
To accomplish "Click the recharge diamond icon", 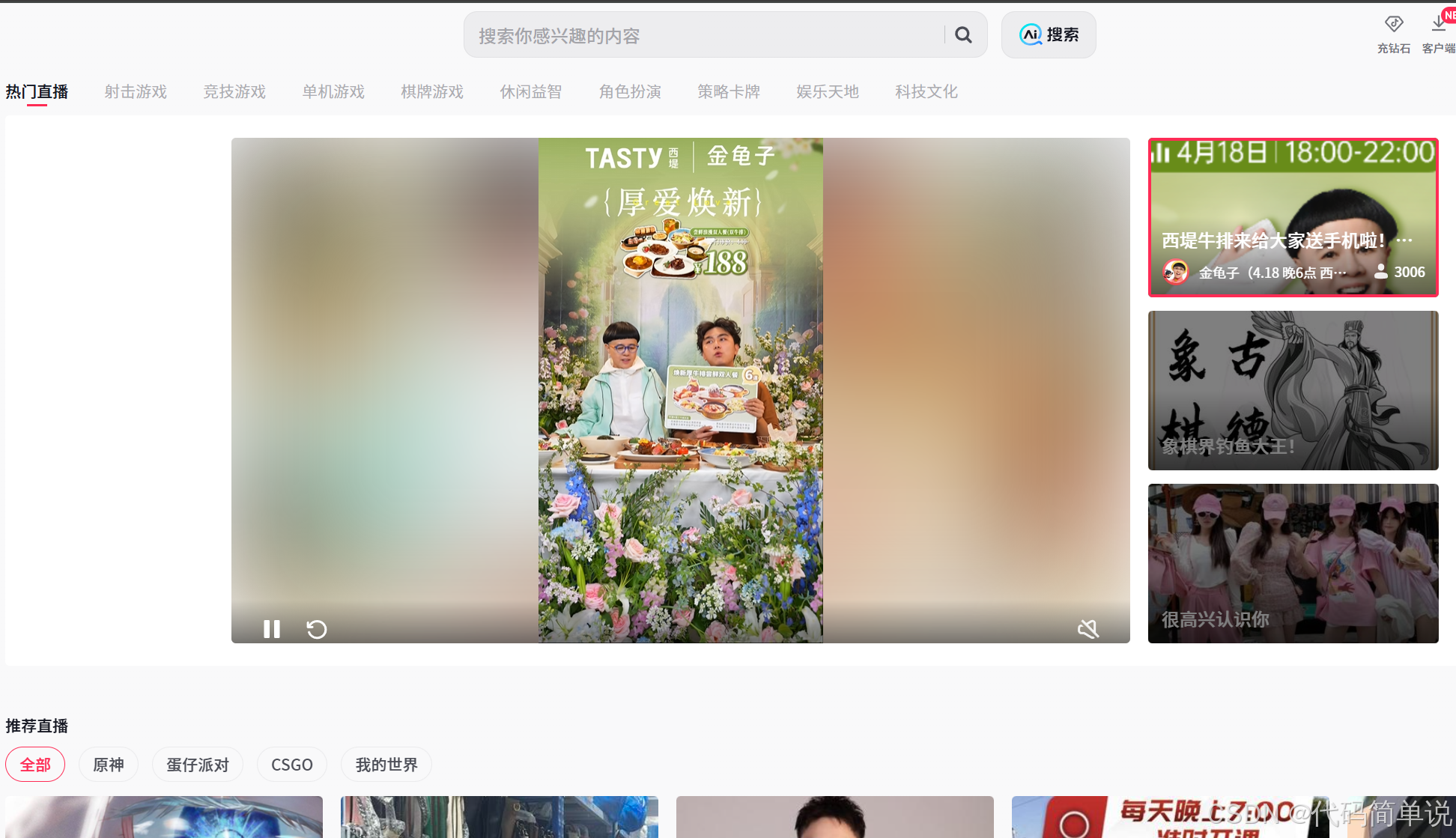I will pos(1393,25).
